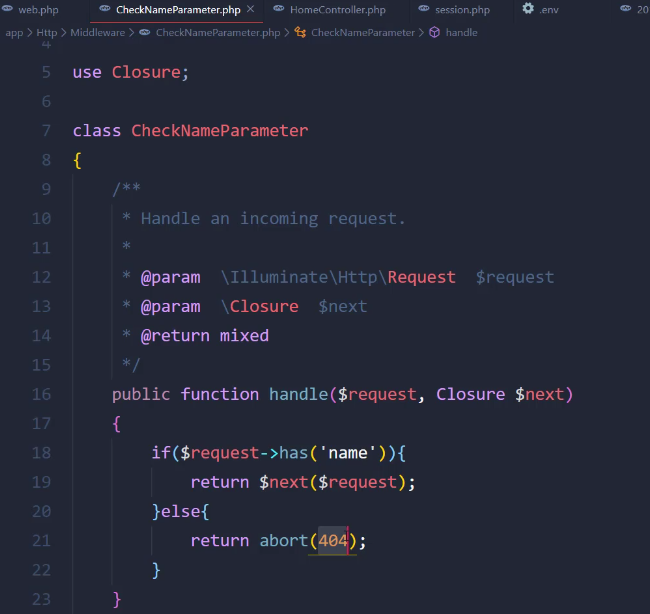Place cursor on the 404 abort code
650x614 pixels.
pyautogui.click(x=332, y=541)
